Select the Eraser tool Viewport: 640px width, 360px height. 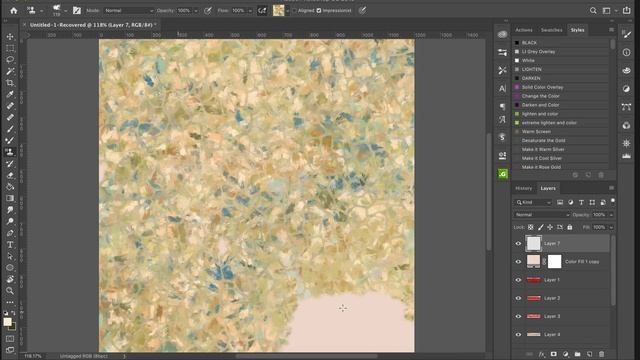coord(10,175)
